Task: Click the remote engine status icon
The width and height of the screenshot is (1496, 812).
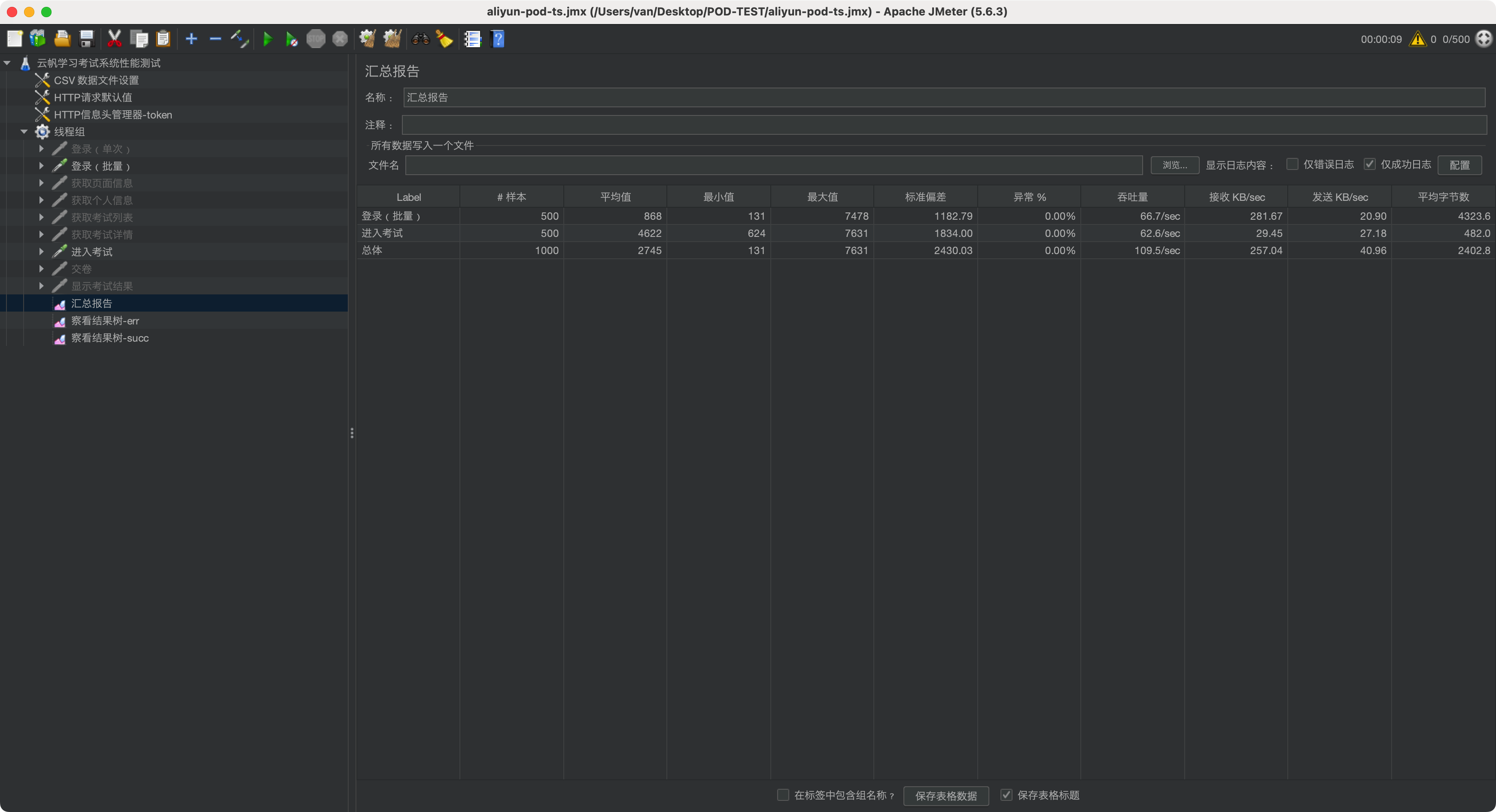Action: pos(1484,39)
